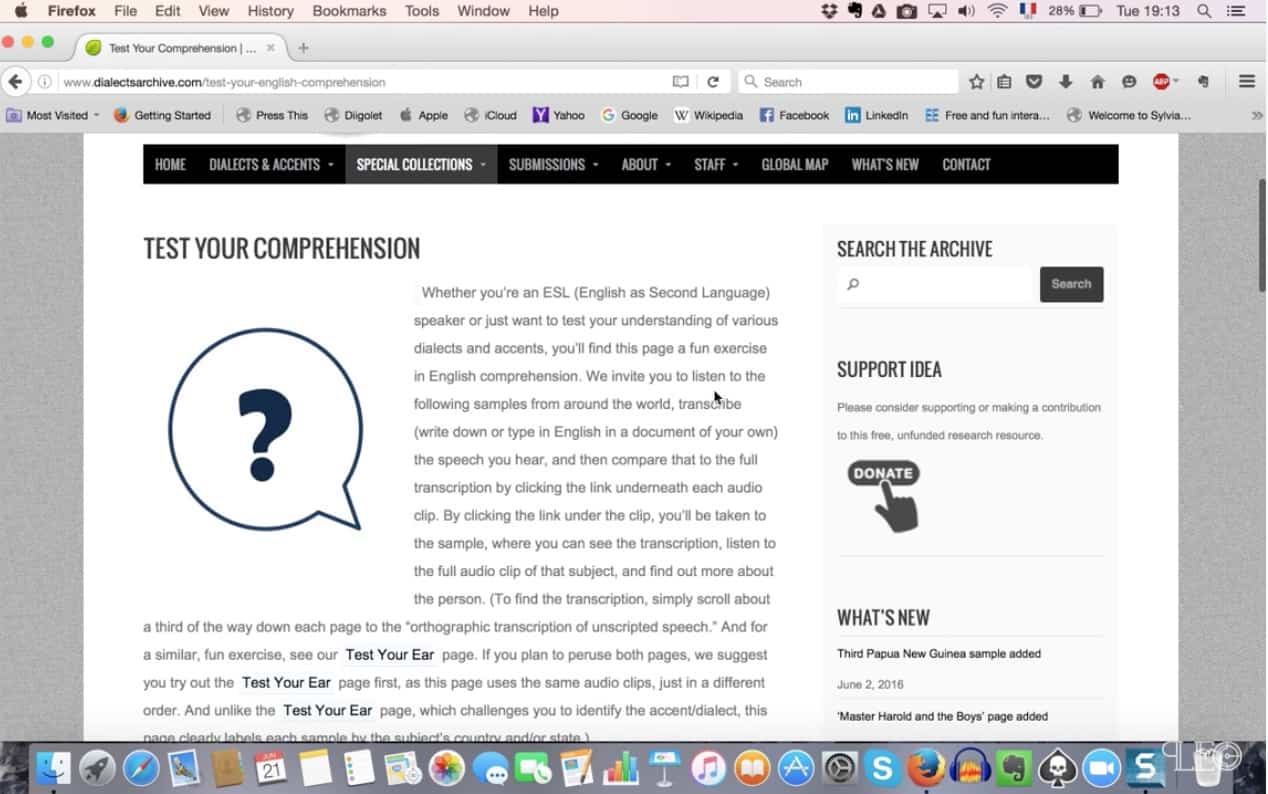
Task: Open the Adblock Plus dropdown
Action: click(1165, 82)
